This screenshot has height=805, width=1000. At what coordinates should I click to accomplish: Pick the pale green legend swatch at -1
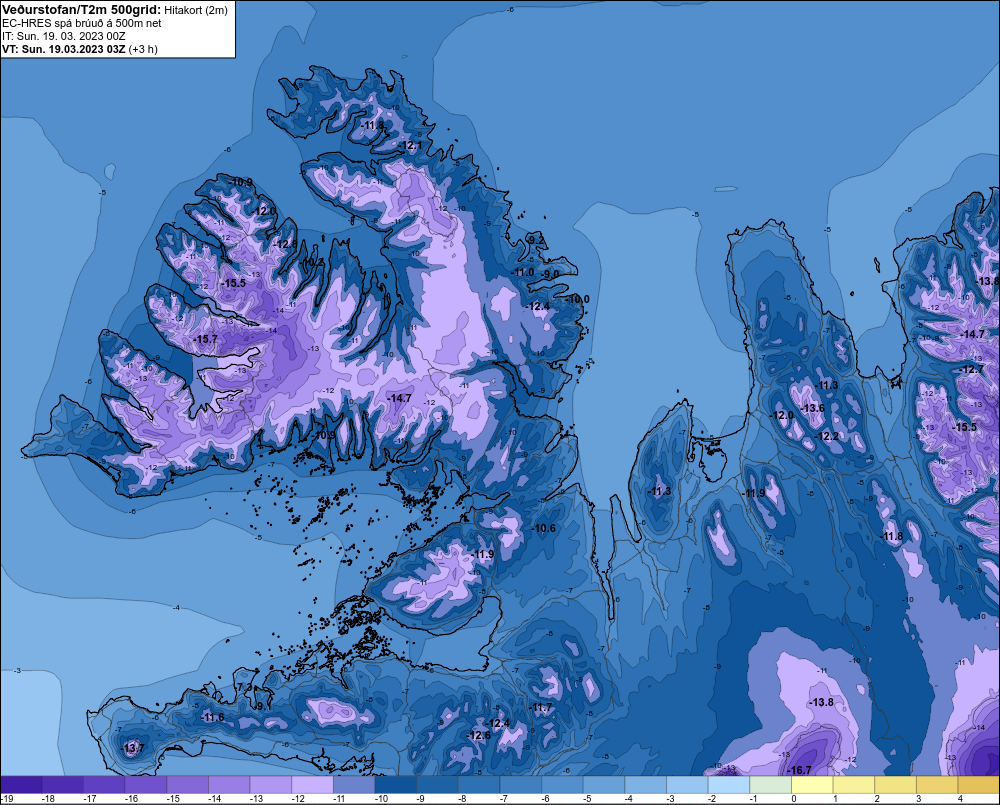coord(770,785)
